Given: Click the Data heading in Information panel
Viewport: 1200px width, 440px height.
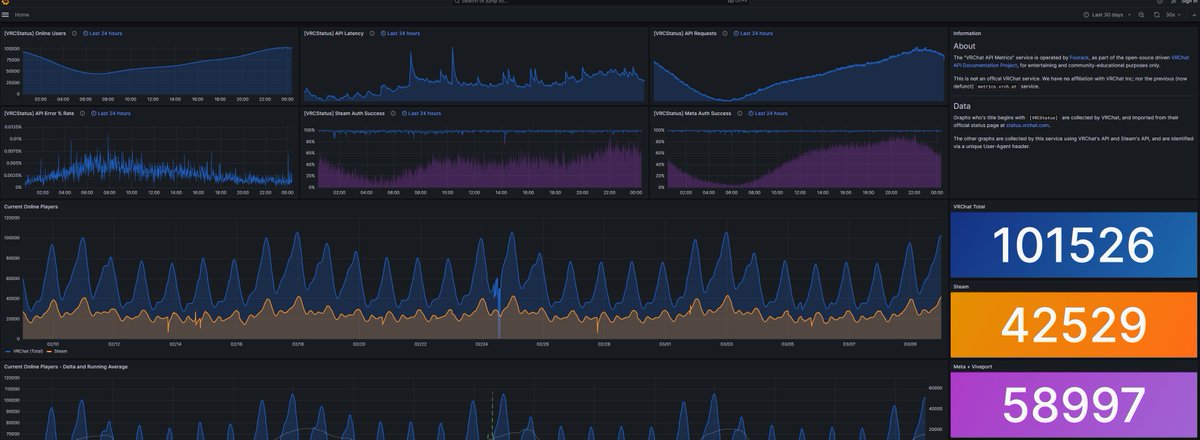Looking at the screenshot, I should point(962,105).
